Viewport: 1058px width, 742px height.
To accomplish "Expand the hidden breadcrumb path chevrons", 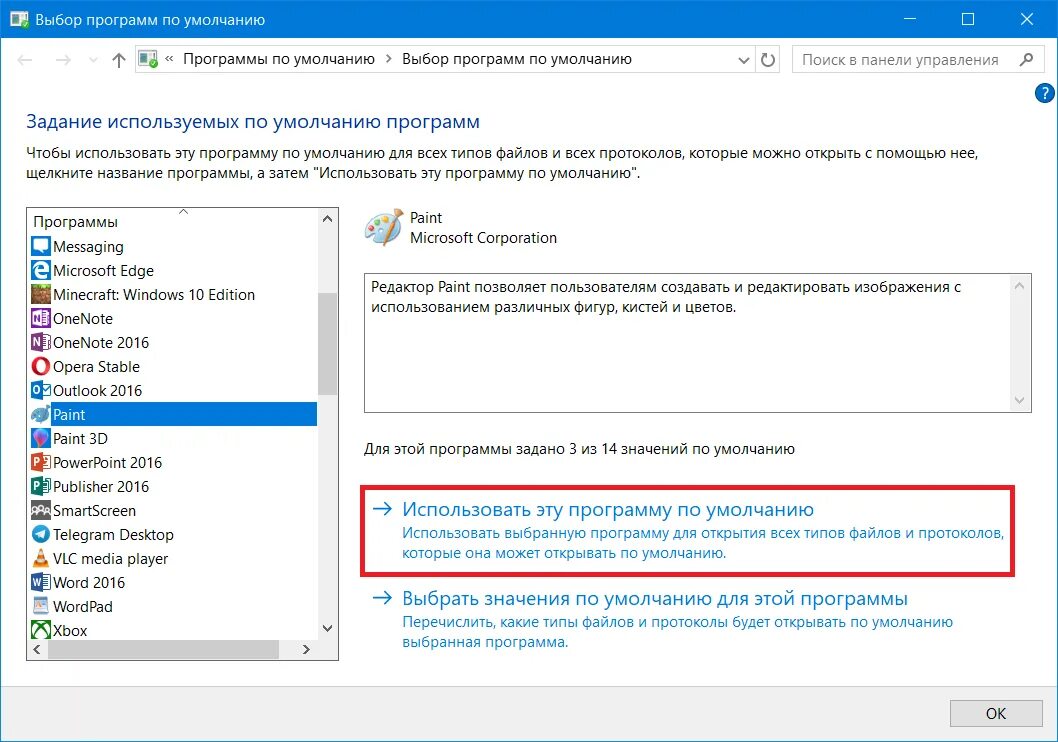I will pyautogui.click(x=169, y=59).
